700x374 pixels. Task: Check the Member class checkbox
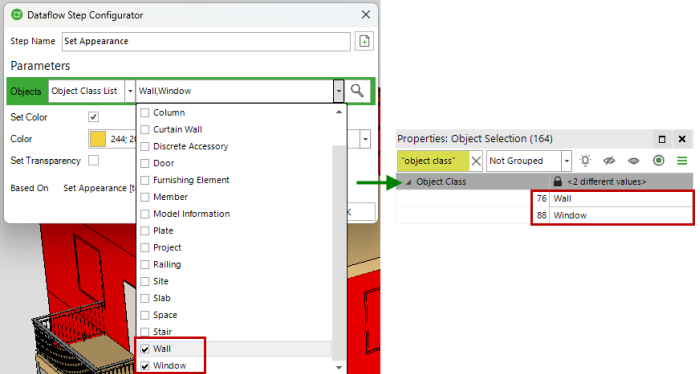pyautogui.click(x=145, y=197)
